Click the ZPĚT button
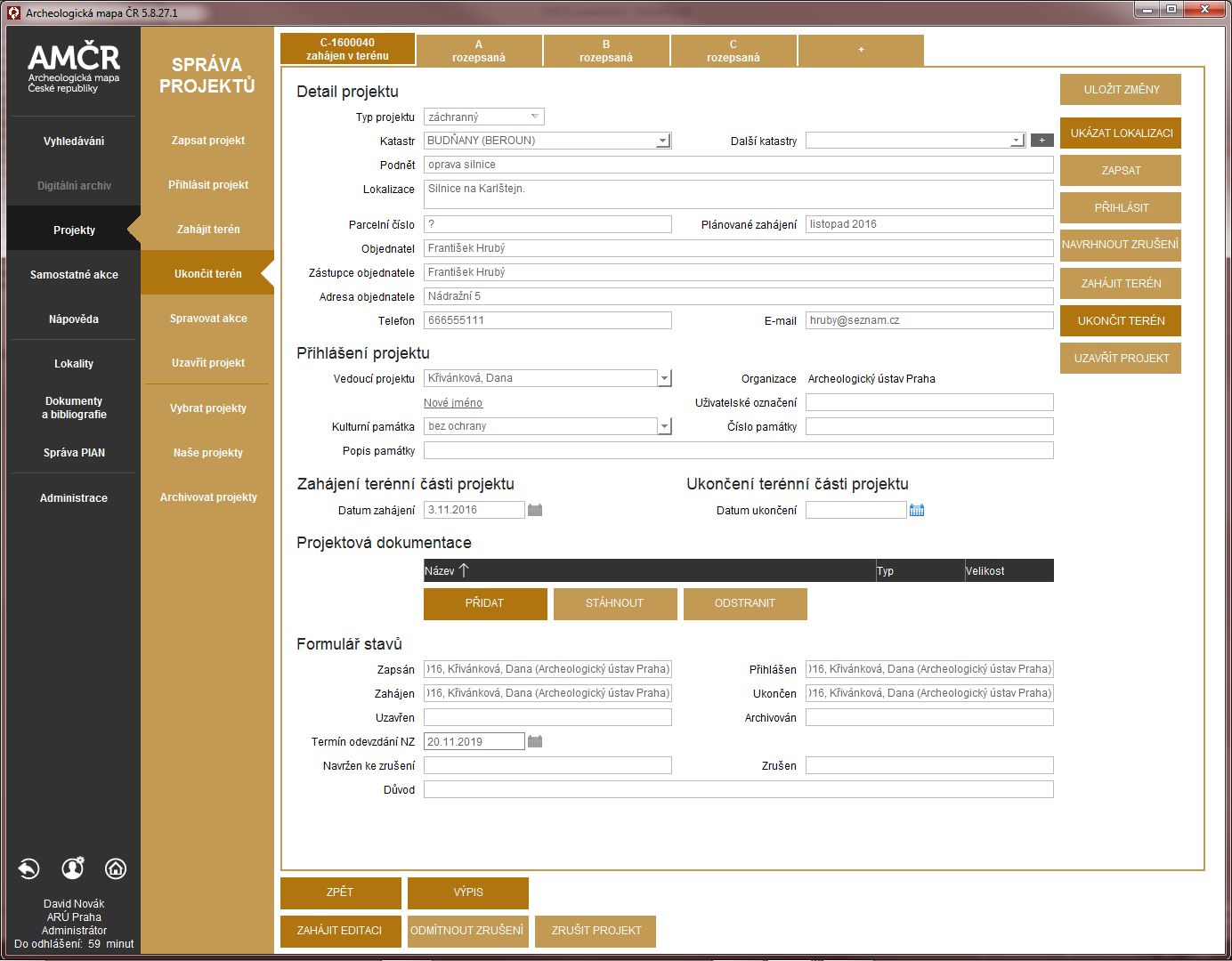Viewport: 1232px width, 961px height. (341, 892)
